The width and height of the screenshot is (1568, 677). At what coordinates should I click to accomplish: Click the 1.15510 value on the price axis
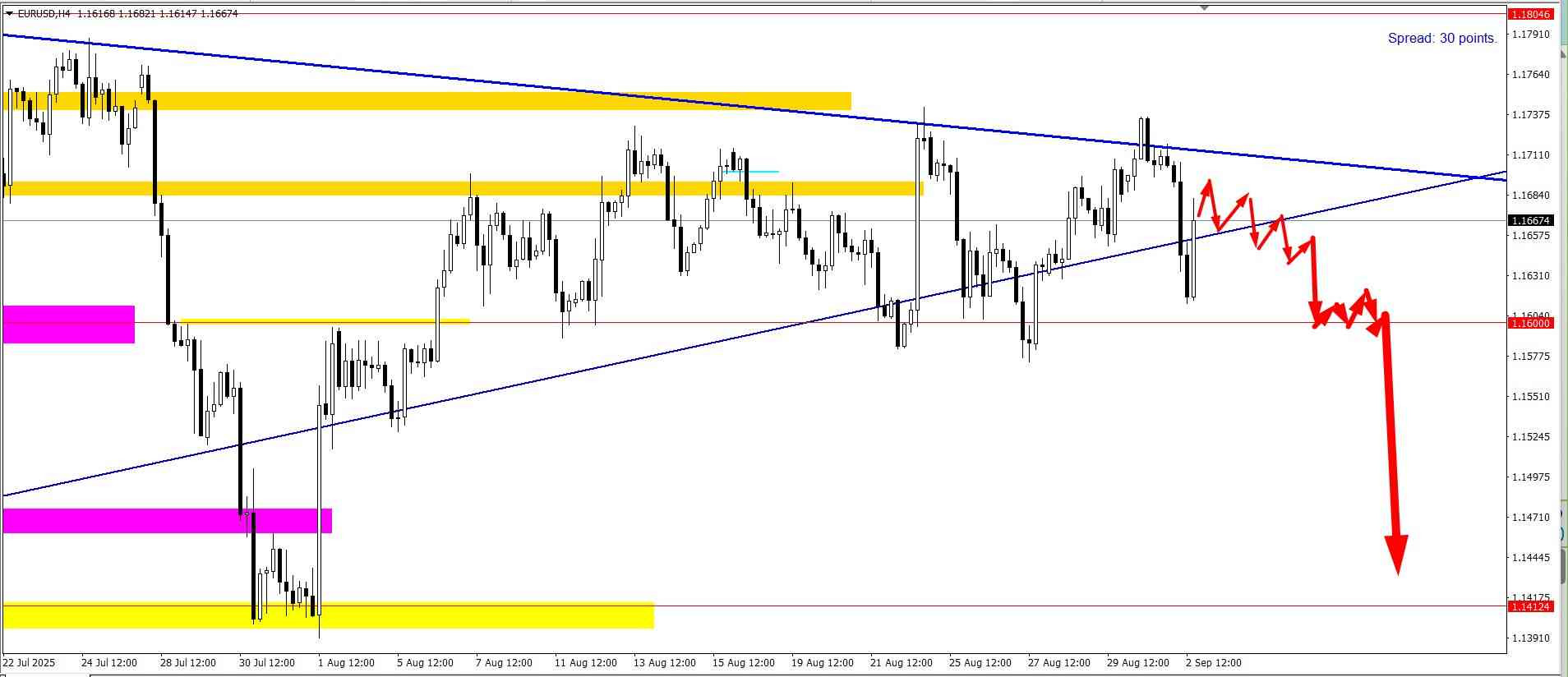click(x=1531, y=397)
